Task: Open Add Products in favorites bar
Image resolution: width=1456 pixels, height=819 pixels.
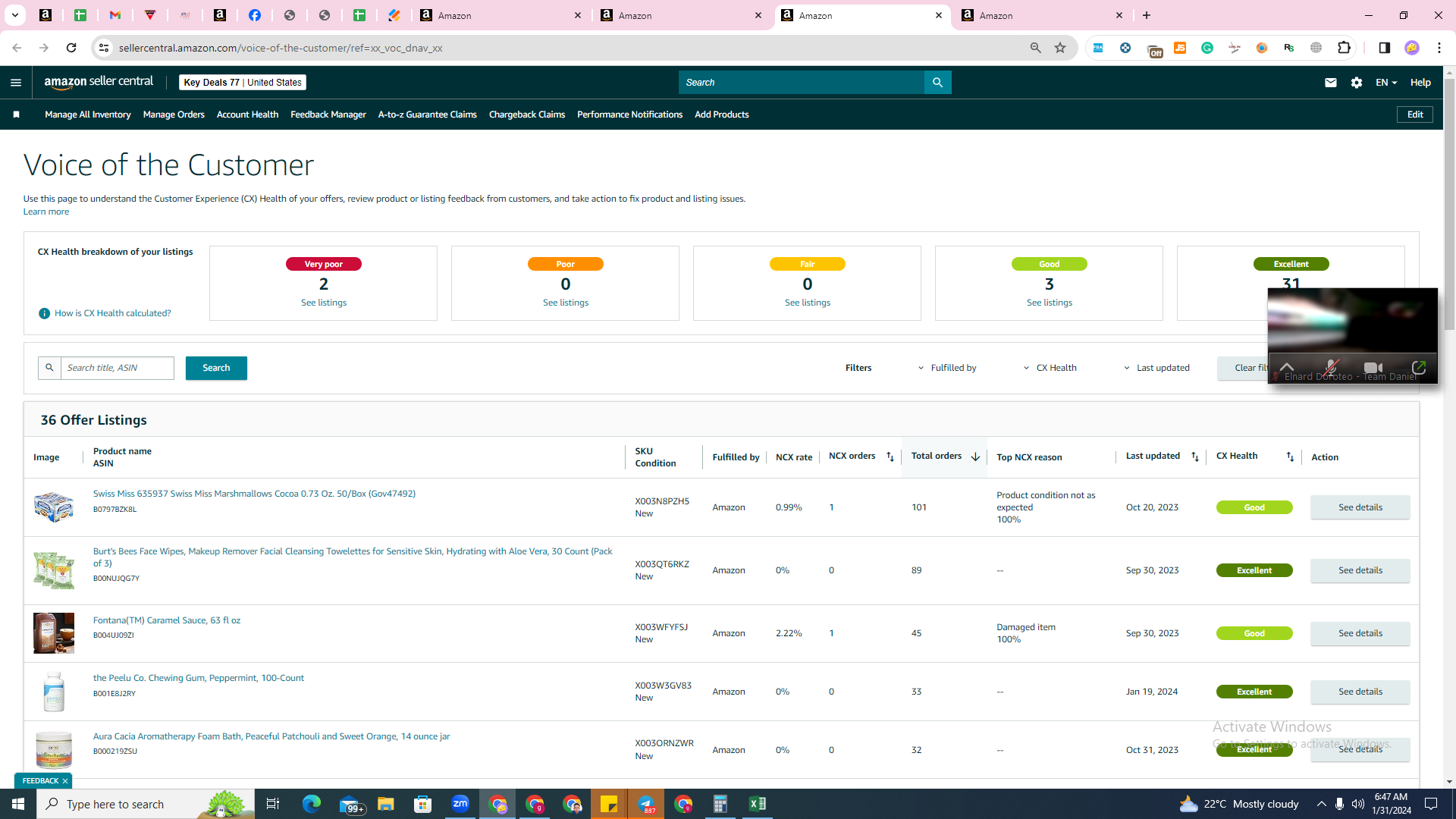Action: pyautogui.click(x=722, y=115)
